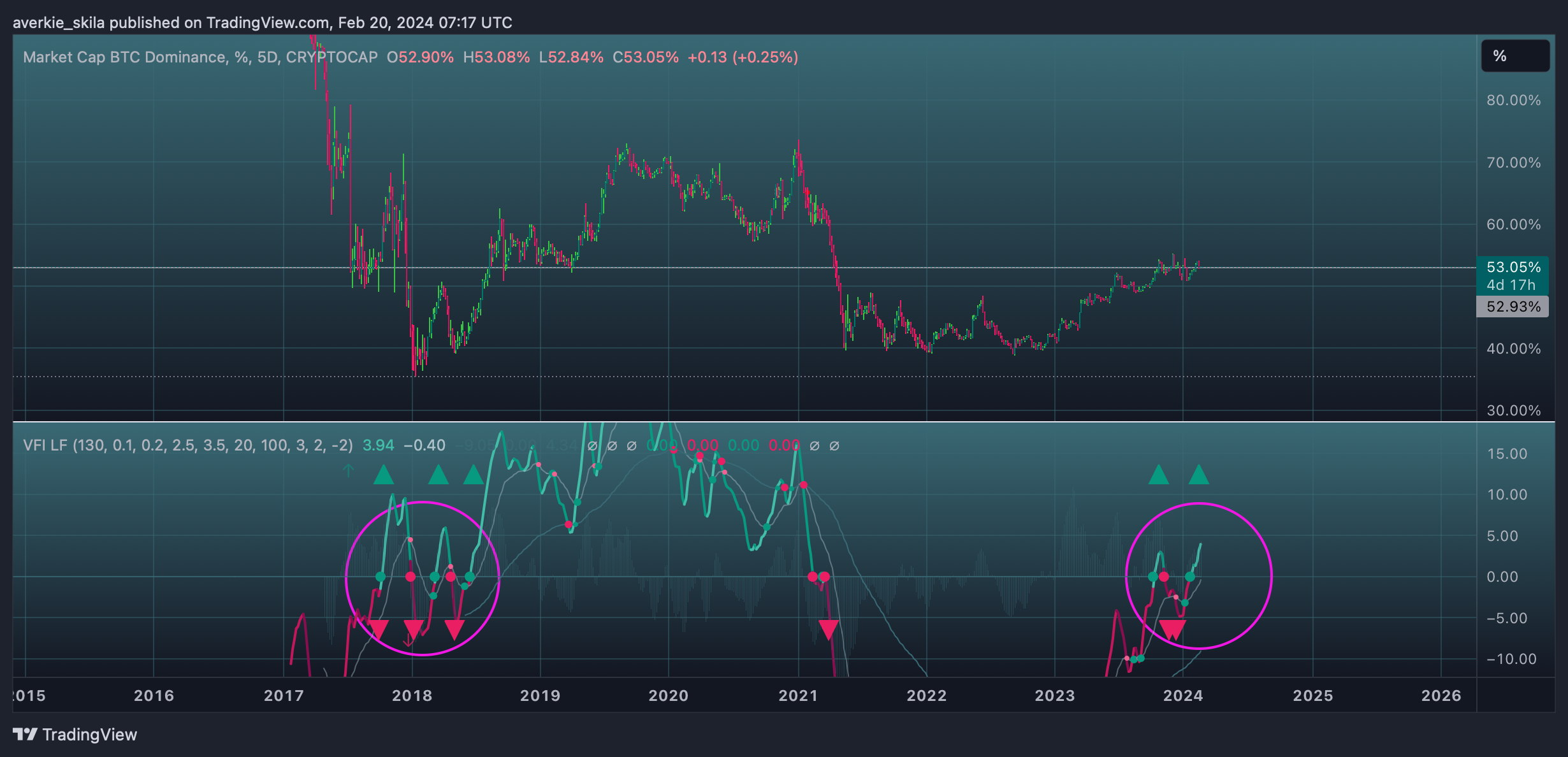
Task: Click the high value H53.08%
Action: coord(497,57)
